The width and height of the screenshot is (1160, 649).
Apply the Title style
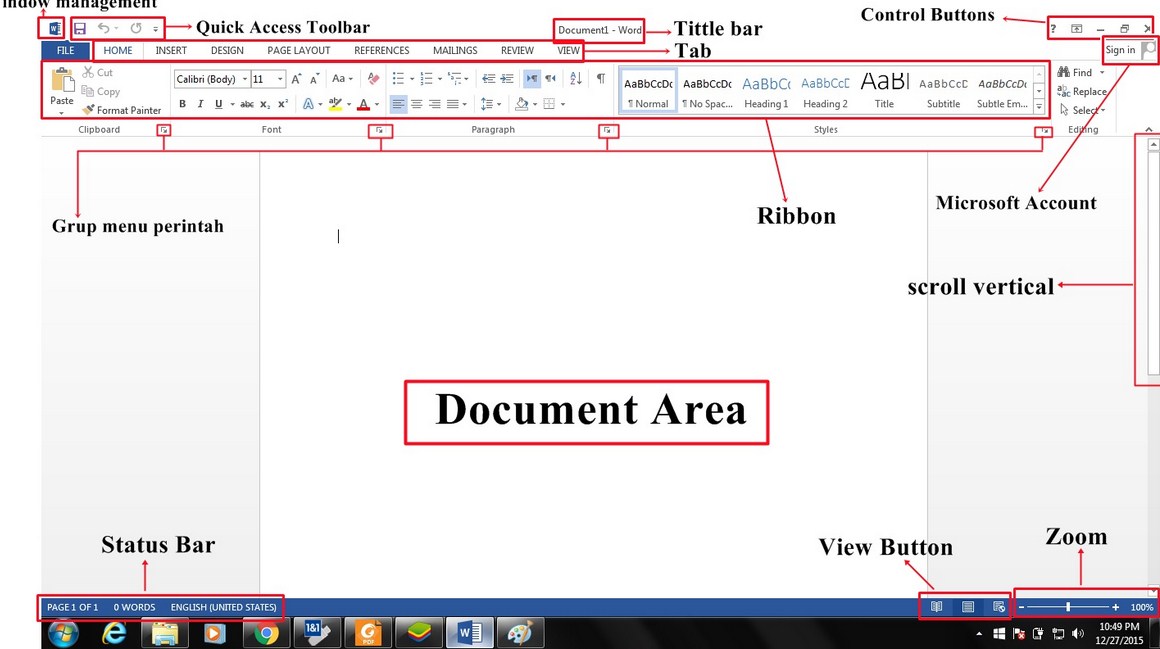[884, 91]
